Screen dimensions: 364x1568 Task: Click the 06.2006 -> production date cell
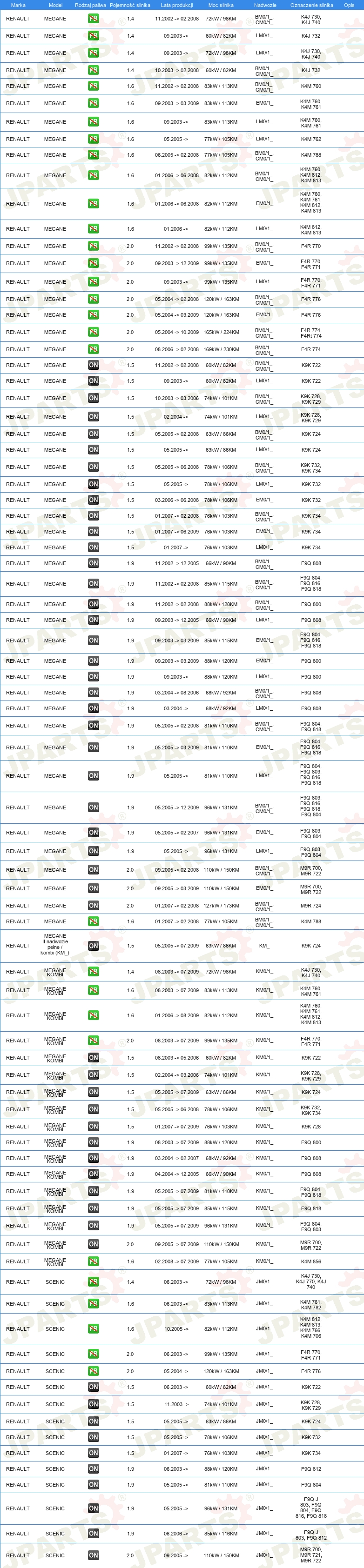(176, 1533)
